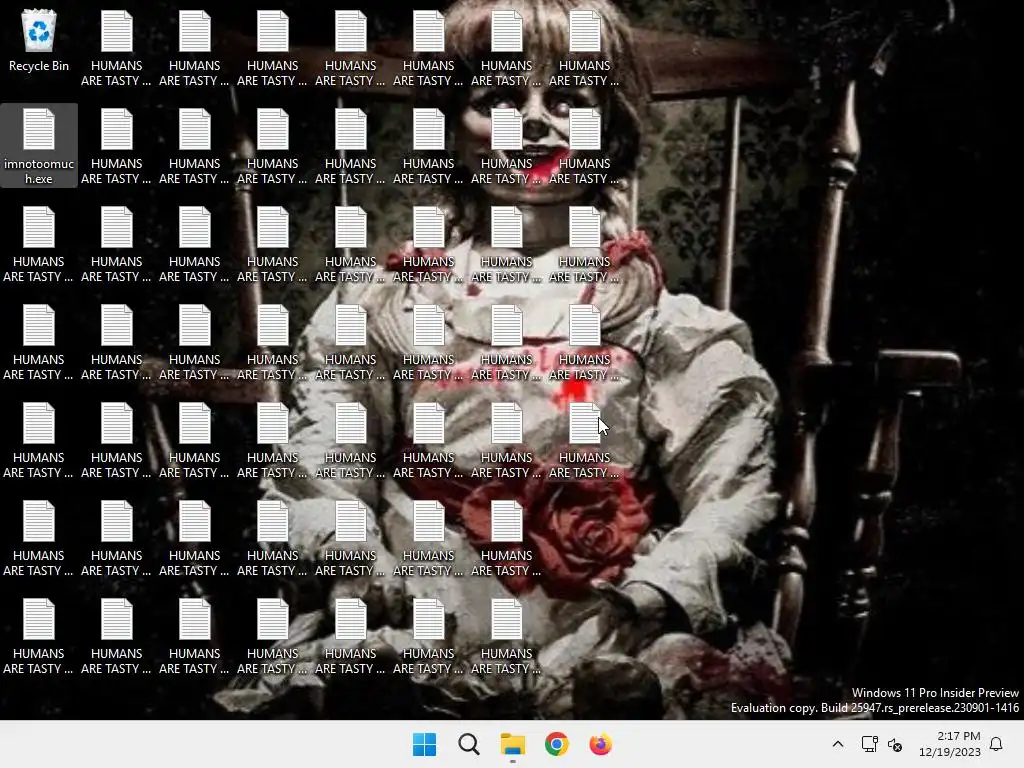Open taskbar Search
The width and height of the screenshot is (1024, 768).
[x=469, y=744]
